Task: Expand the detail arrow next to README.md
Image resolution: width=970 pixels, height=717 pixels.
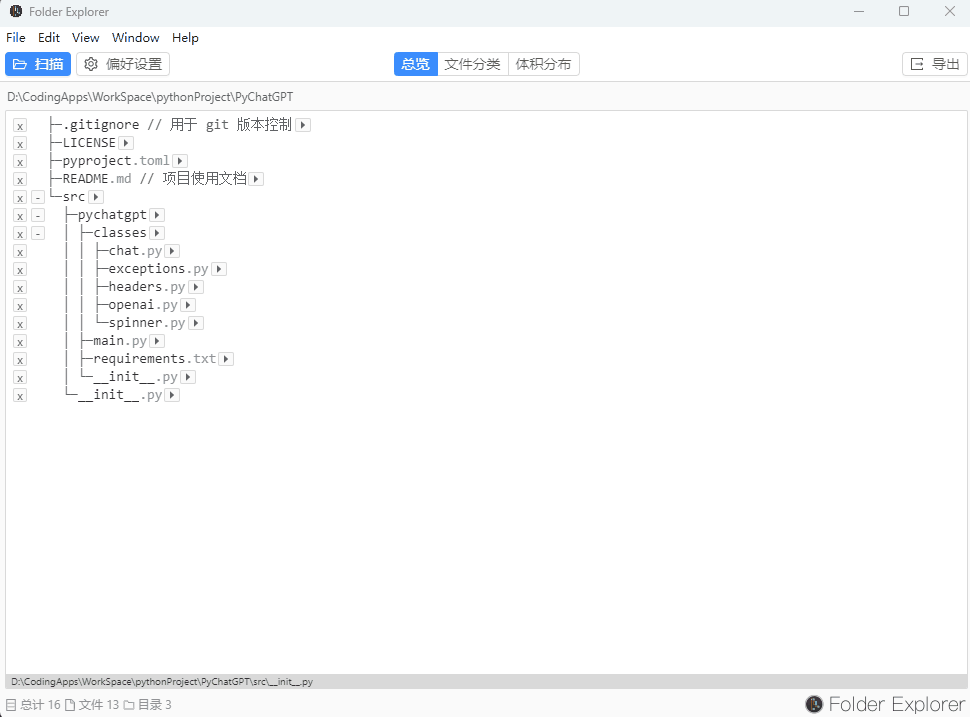Action: pyautogui.click(x=256, y=178)
